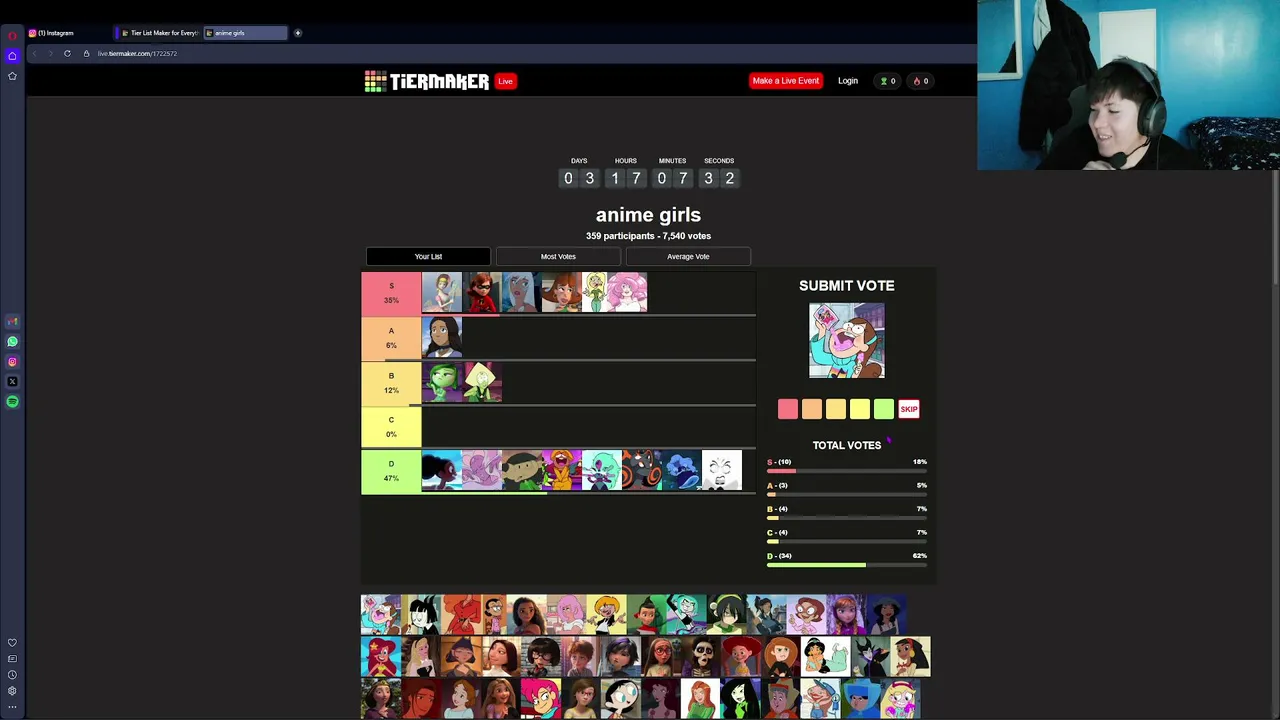
Task: Click the current Submit Vote character image
Action: [847, 341]
